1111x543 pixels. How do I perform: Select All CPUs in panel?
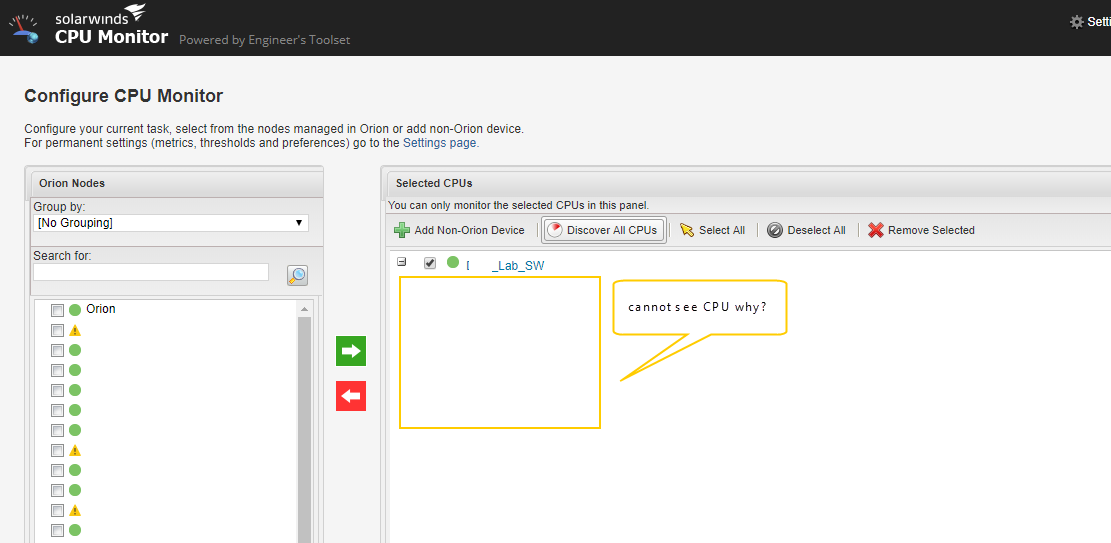coord(712,230)
